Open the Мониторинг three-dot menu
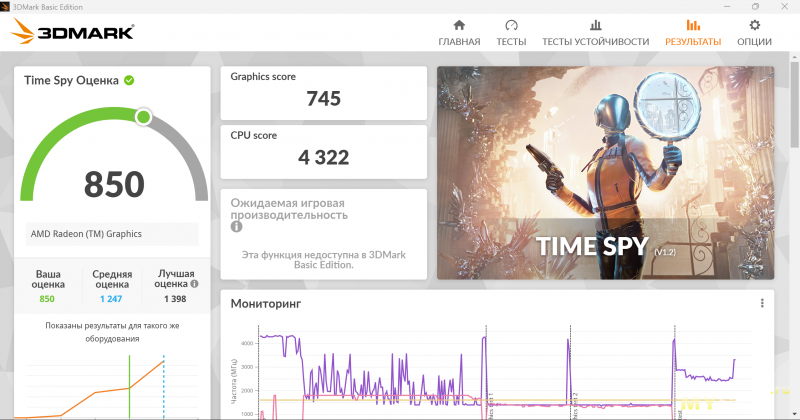Viewport: 800px width, 420px height. tap(762, 303)
